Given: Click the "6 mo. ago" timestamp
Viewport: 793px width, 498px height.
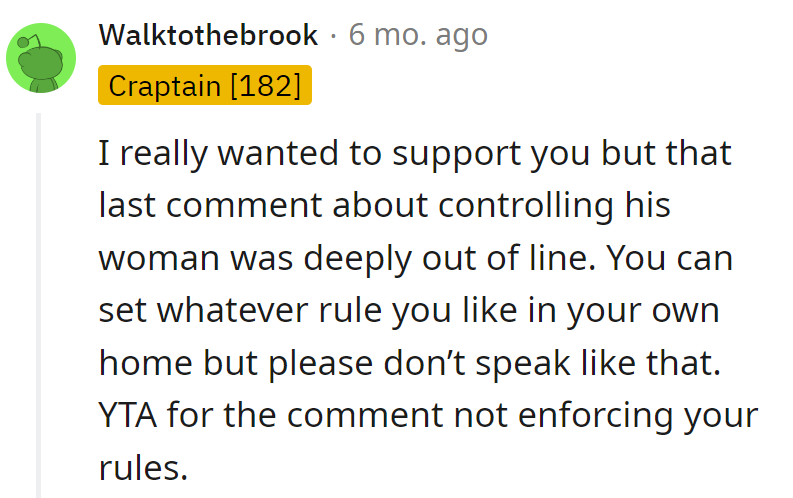Looking at the screenshot, I should 418,36.
